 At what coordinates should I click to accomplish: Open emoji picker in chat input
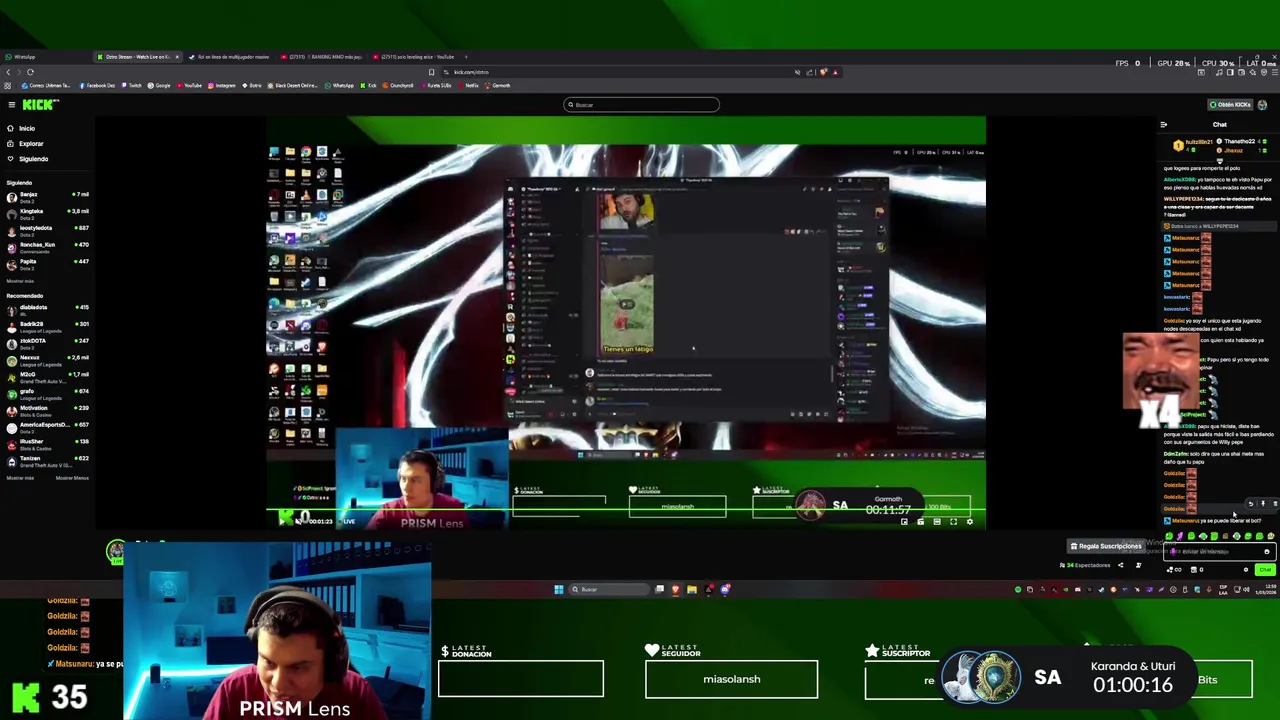click(x=1266, y=552)
